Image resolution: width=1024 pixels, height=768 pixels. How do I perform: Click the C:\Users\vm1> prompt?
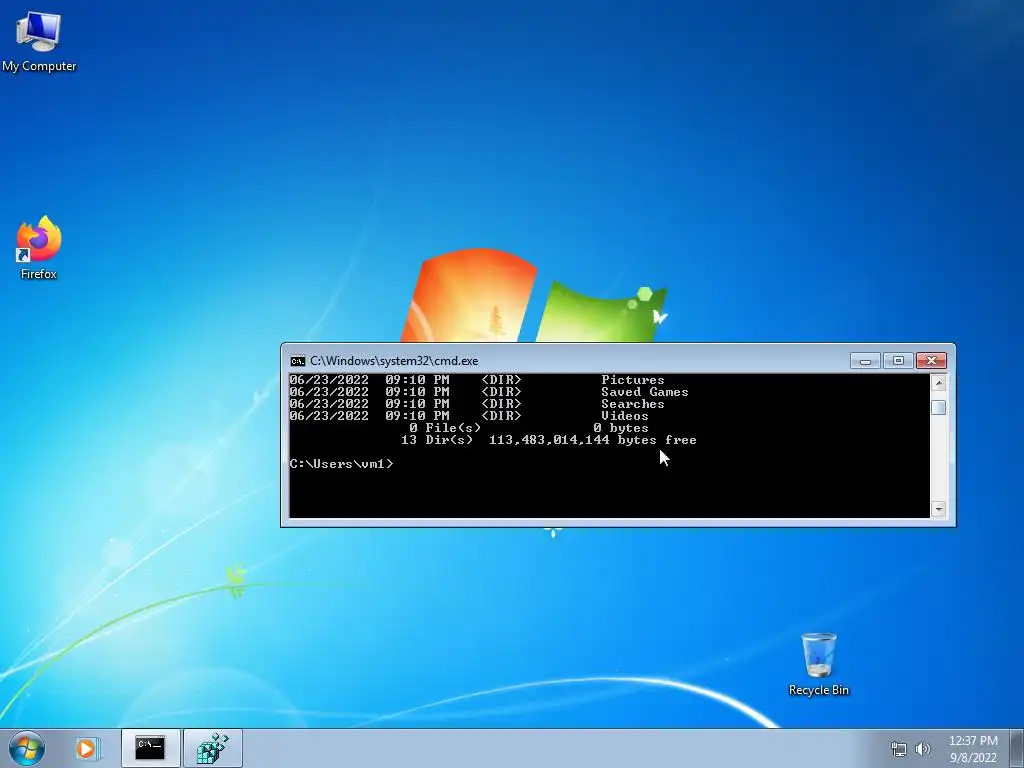[x=342, y=464]
